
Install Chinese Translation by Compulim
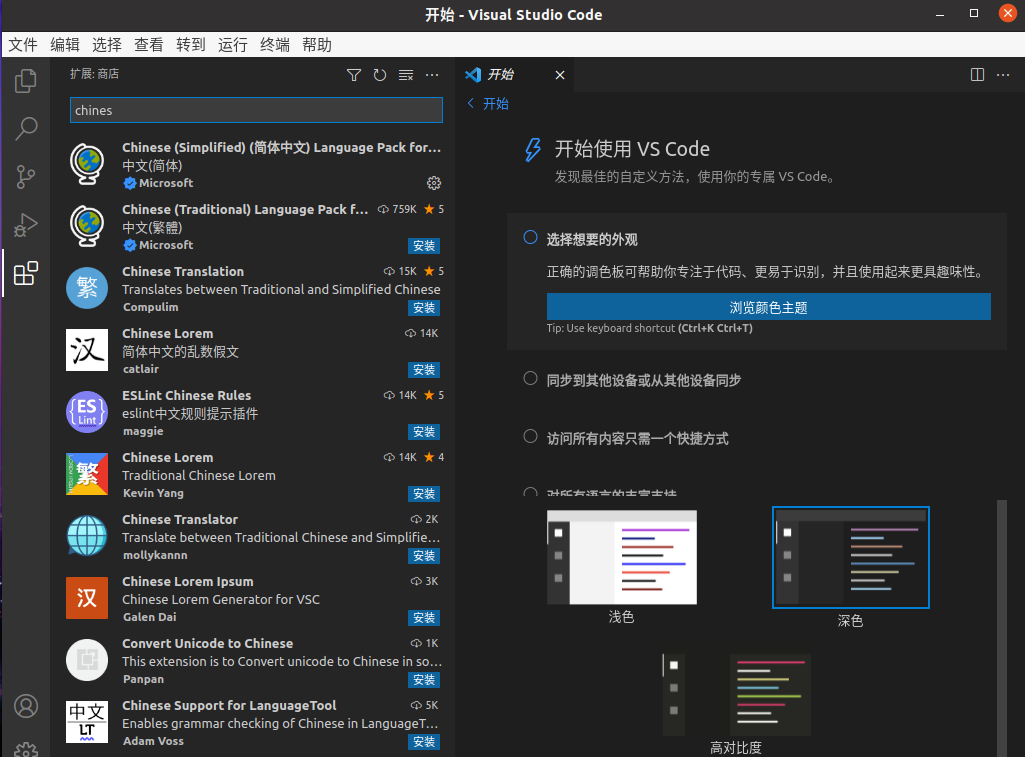click(x=424, y=308)
